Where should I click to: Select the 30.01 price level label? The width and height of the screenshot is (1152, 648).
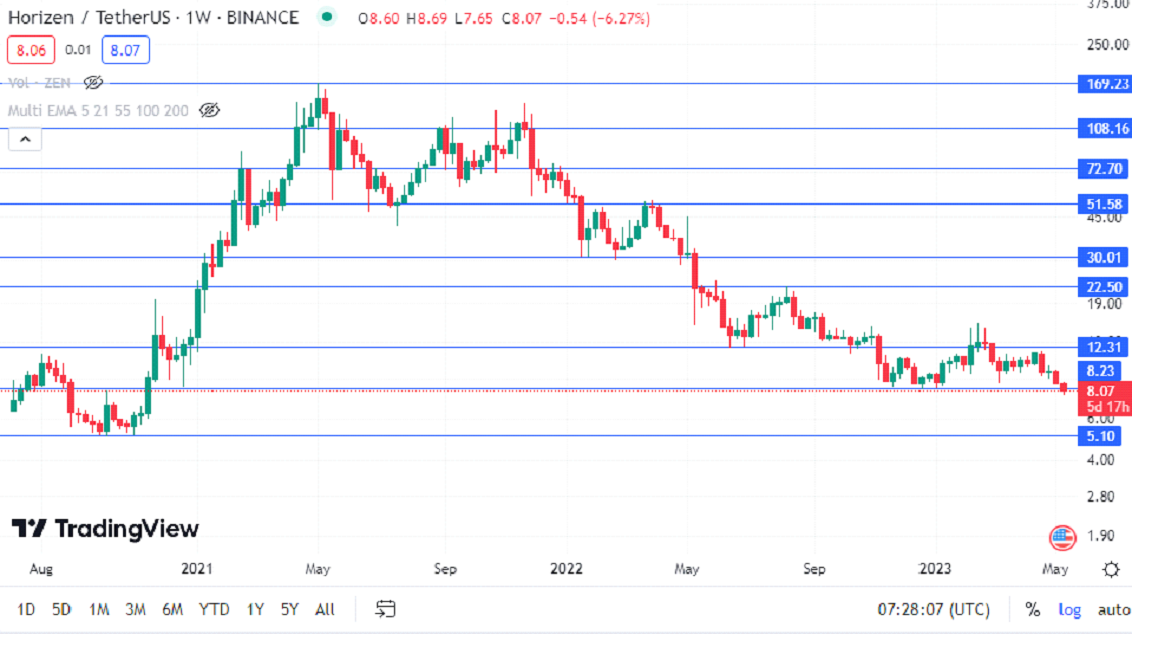[x=1103, y=257]
